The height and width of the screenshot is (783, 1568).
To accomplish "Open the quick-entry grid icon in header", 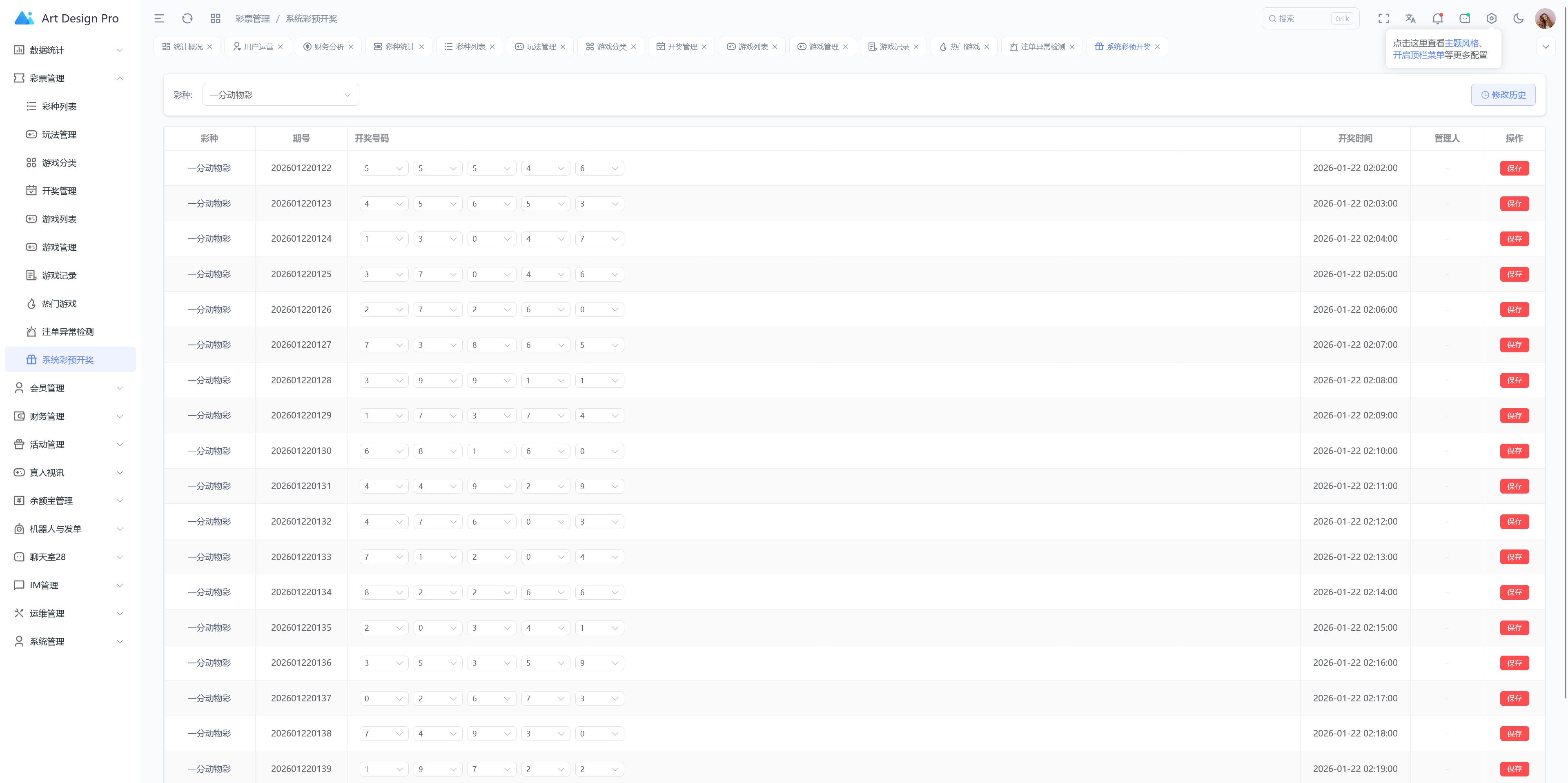I will coord(215,18).
